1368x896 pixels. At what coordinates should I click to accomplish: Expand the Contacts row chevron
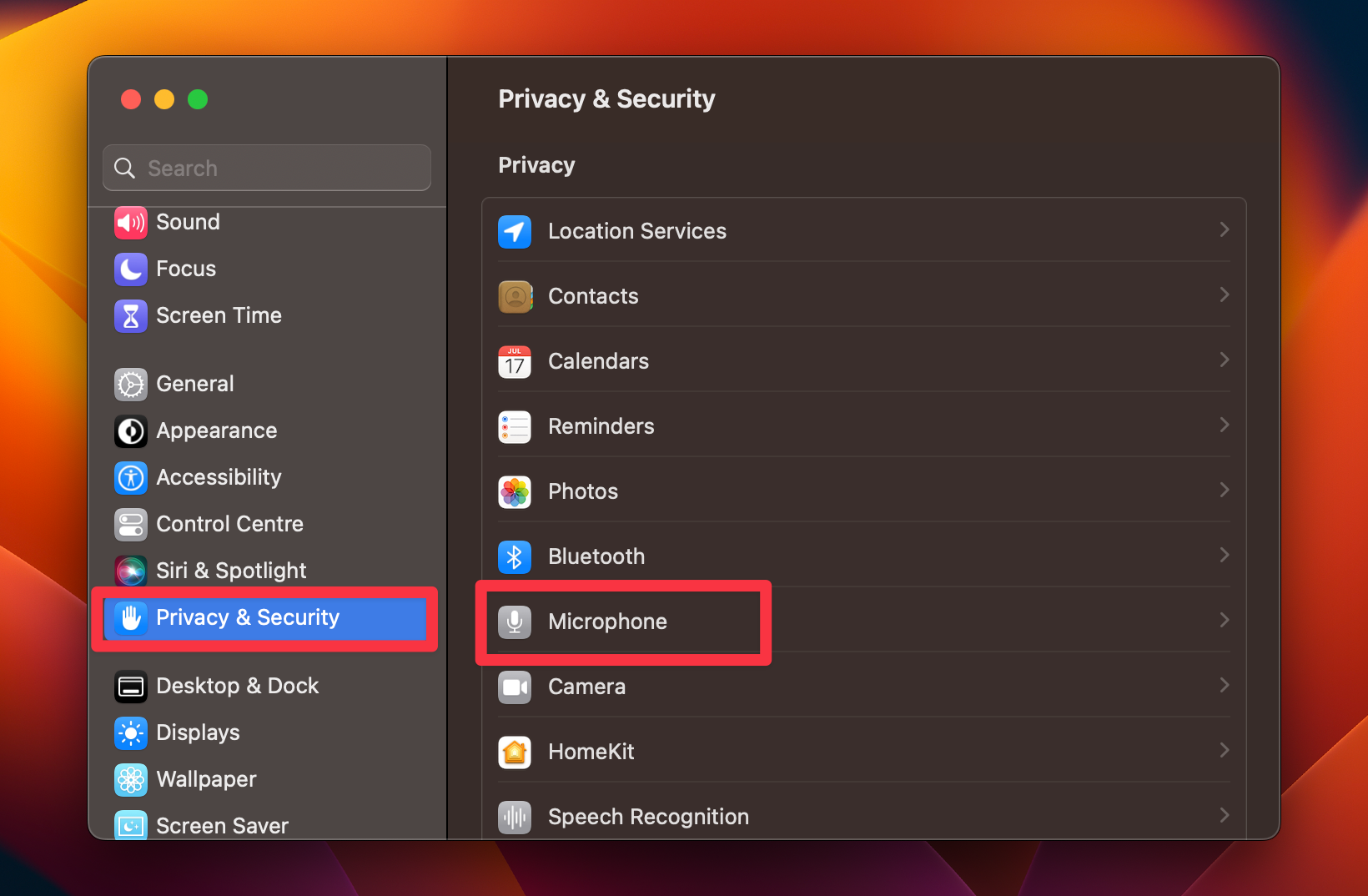click(1224, 294)
